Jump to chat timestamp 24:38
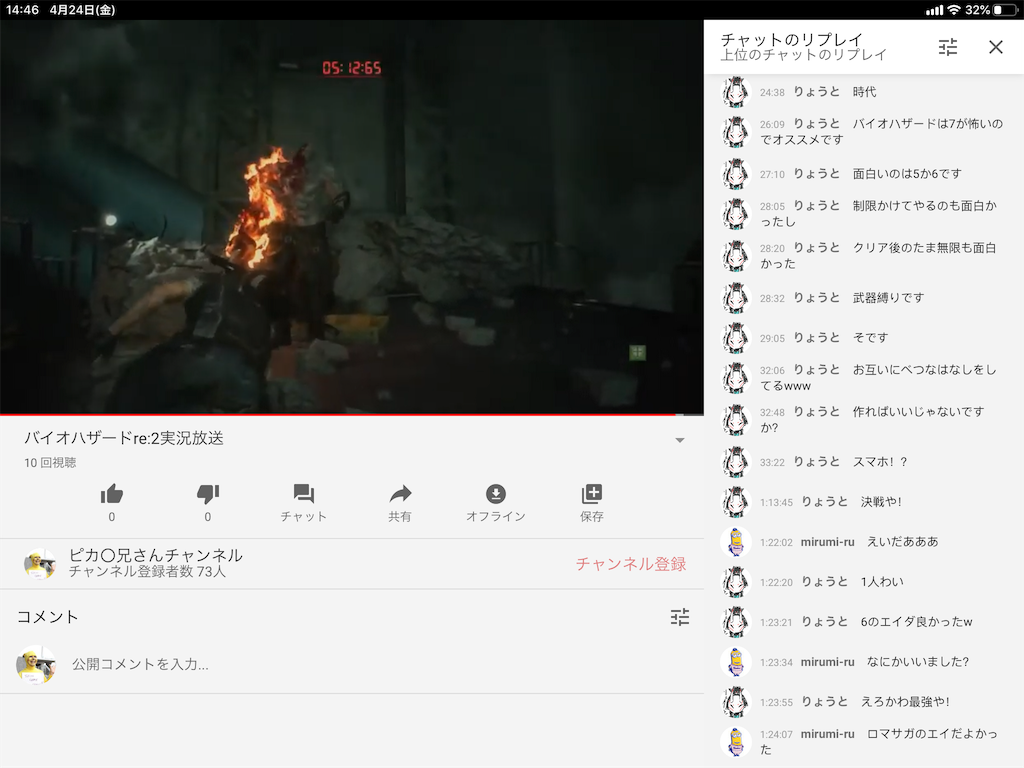Image resolution: width=1024 pixels, height=768 pixels. [x=772, y=93]
